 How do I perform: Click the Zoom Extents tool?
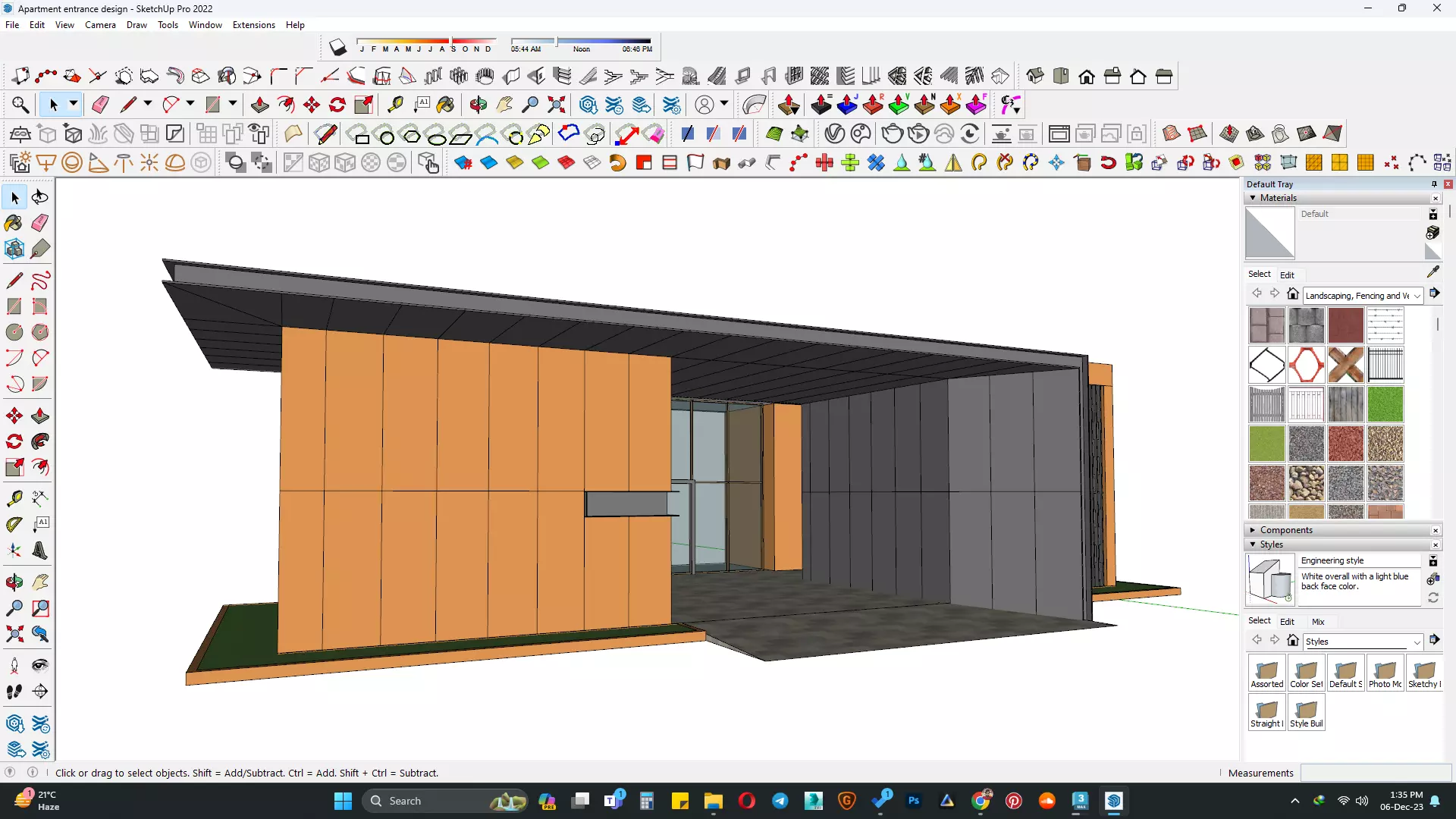pyautogui.click(x=14, y=634)
